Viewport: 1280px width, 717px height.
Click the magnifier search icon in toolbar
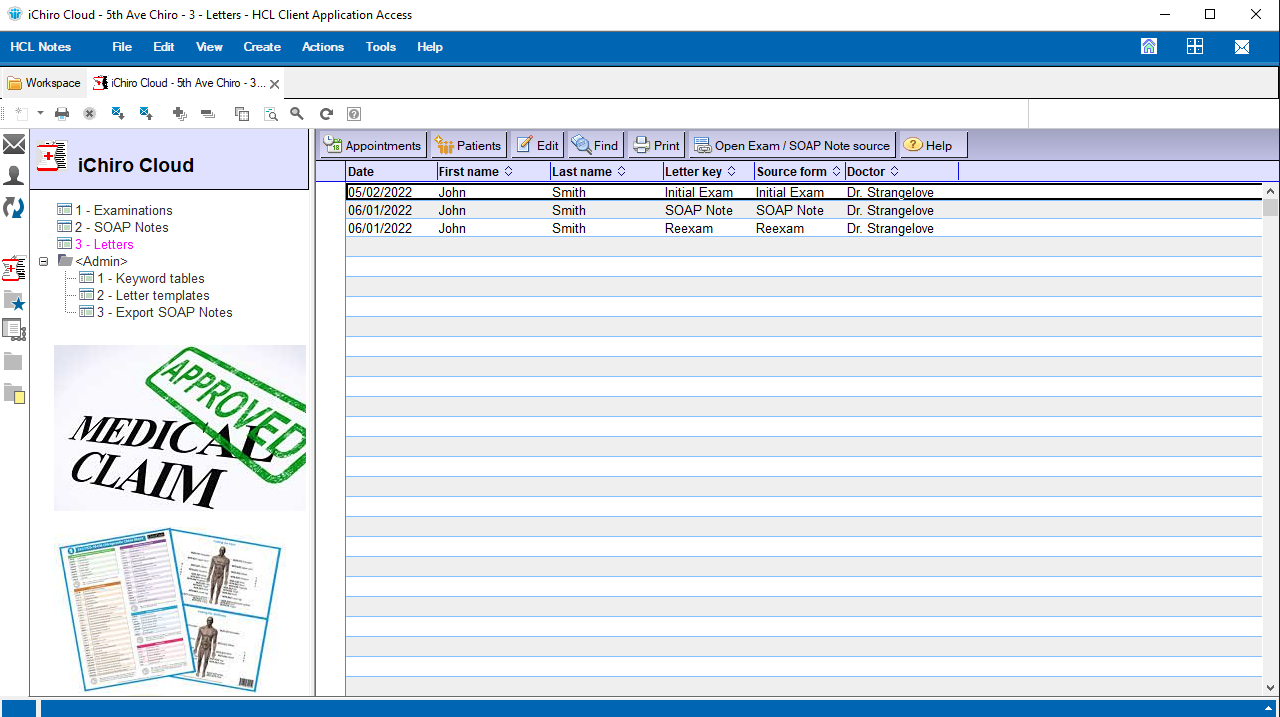coord(297,114)
